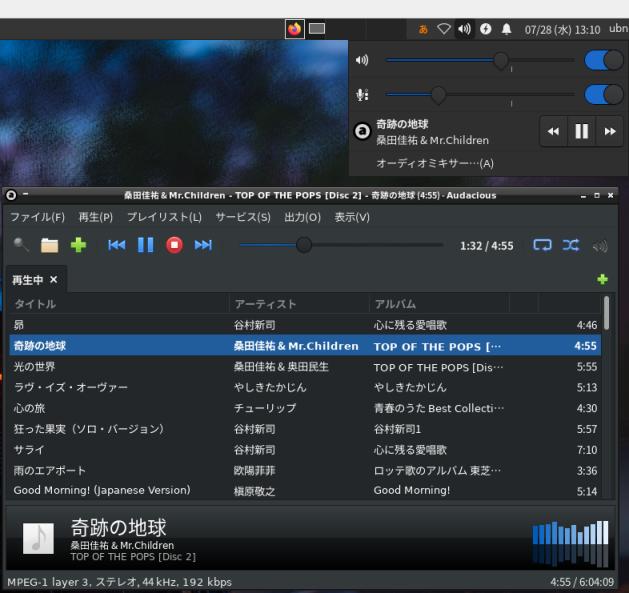
Task: Open the 再生(P) menu
Action: [96, 217]
